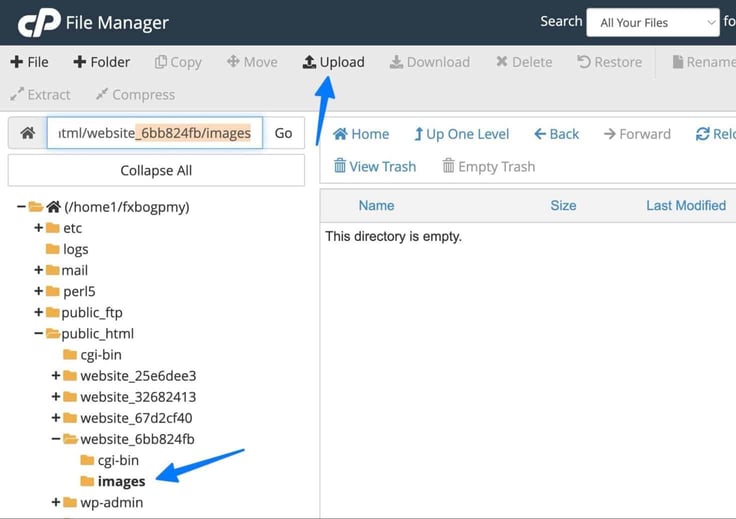
Task: Click the Download toolbar button
Action: tap(429, 62)
